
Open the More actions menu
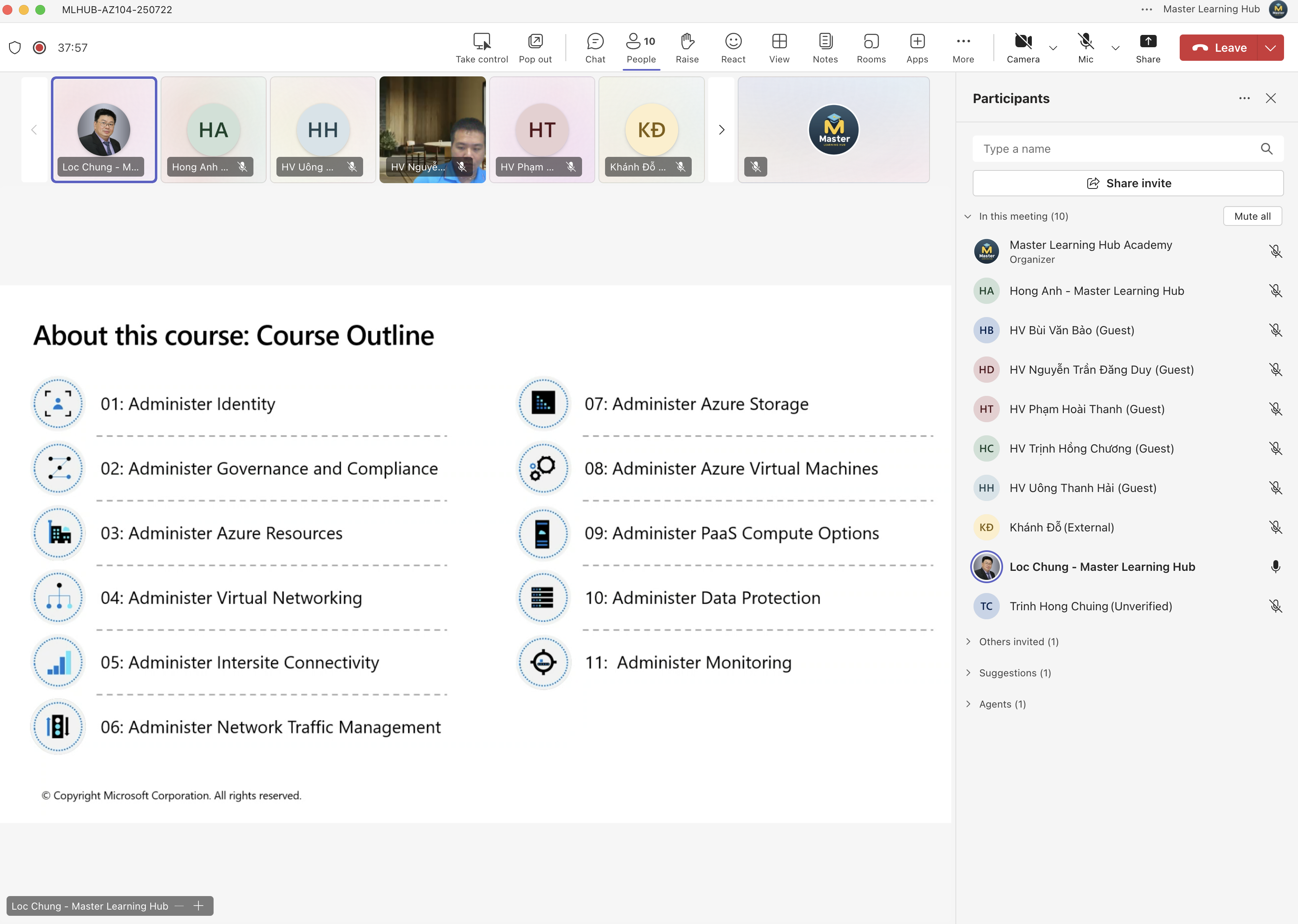tap(963, 48)
